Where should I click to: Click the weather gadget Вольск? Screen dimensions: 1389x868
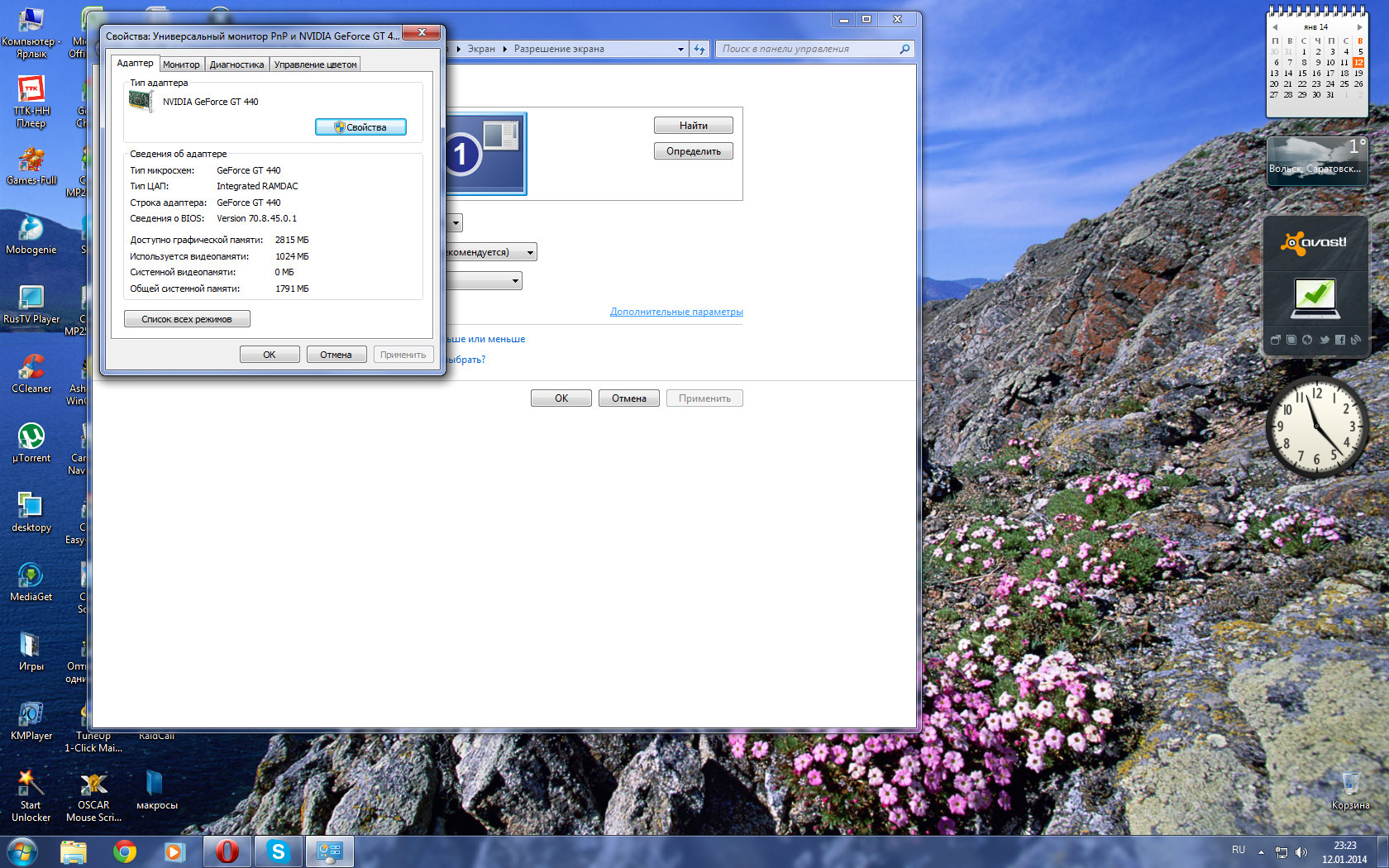coord(1316,161)
